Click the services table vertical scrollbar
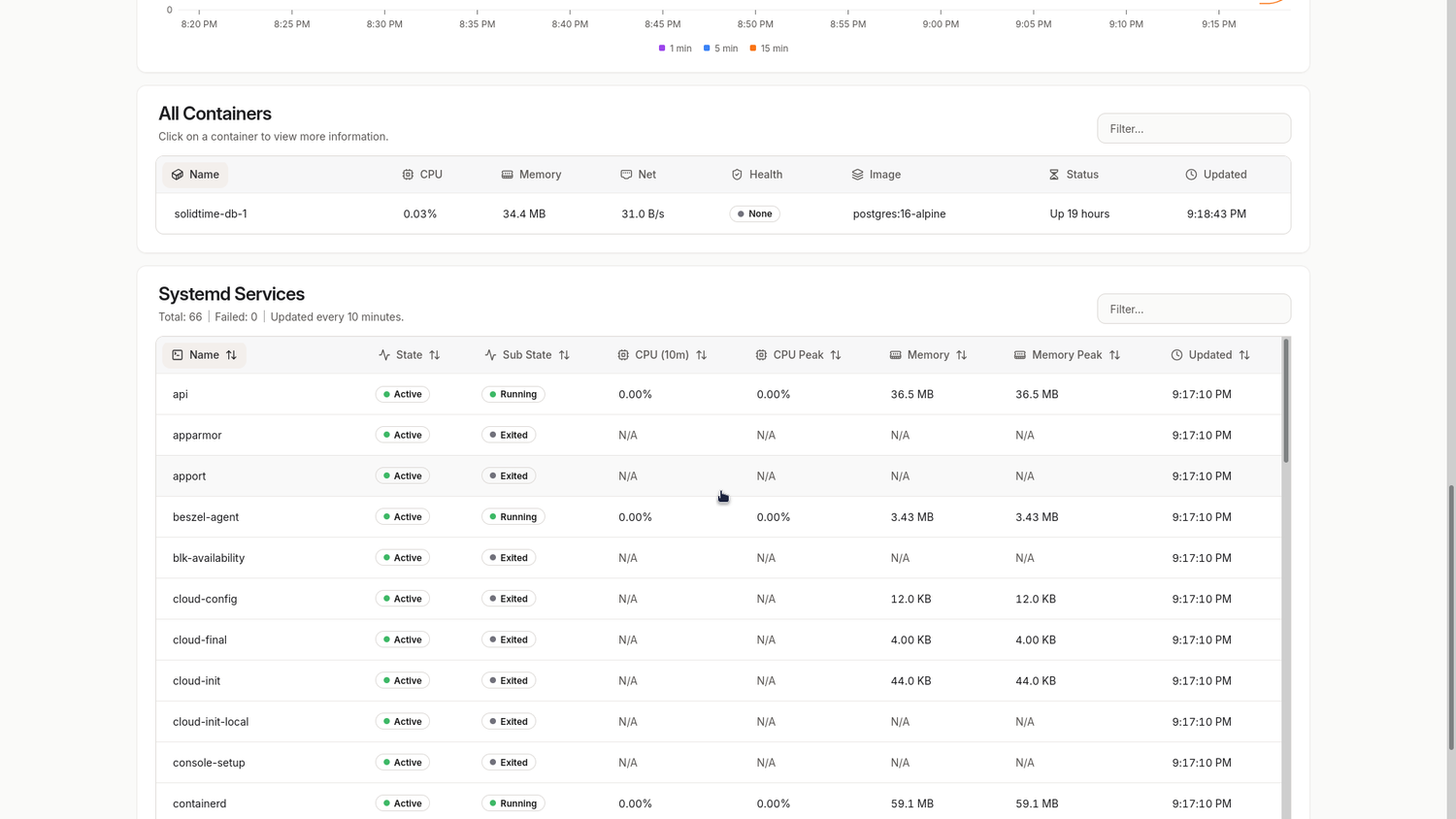This screenshot has width=1456, height=819. pos(1286,401)
